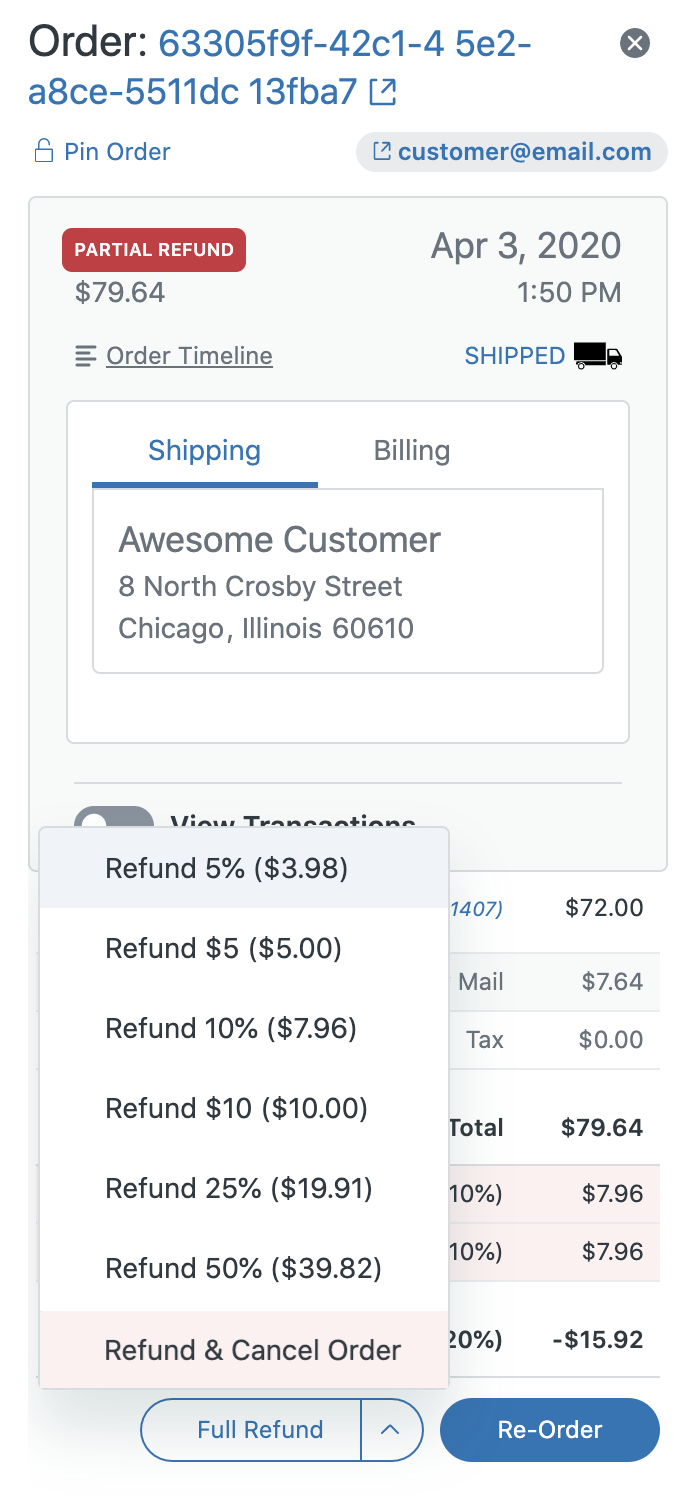Click the external link icon beside order ID
The image size is (698, 1502).
[383, 93]
